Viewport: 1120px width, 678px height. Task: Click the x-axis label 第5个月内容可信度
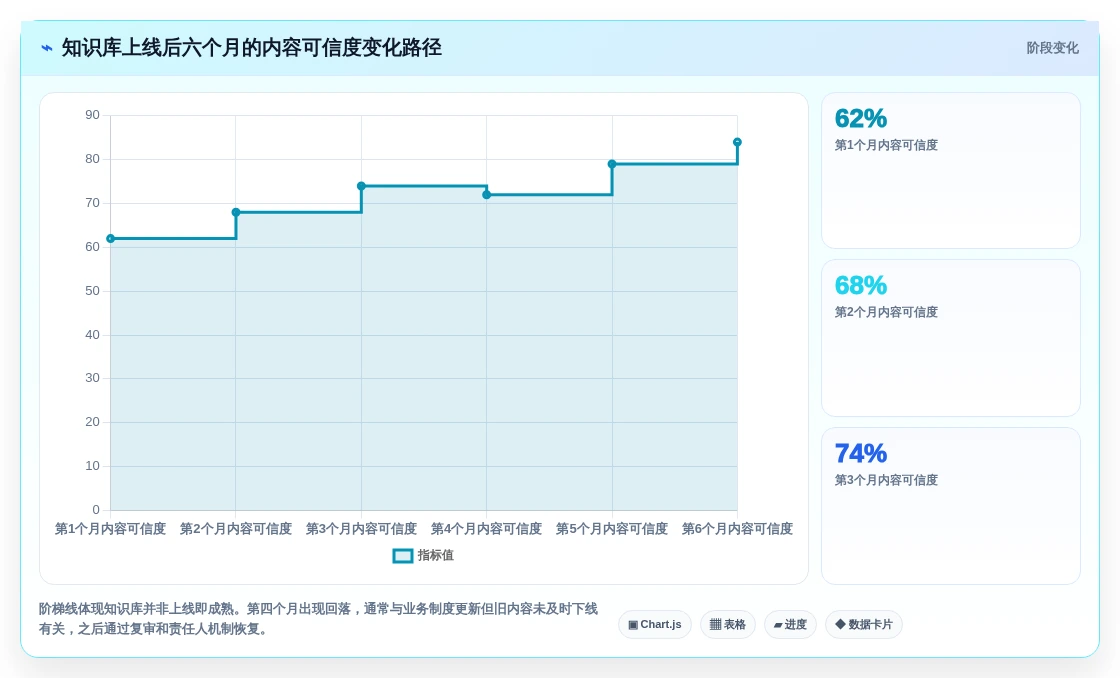612,529
